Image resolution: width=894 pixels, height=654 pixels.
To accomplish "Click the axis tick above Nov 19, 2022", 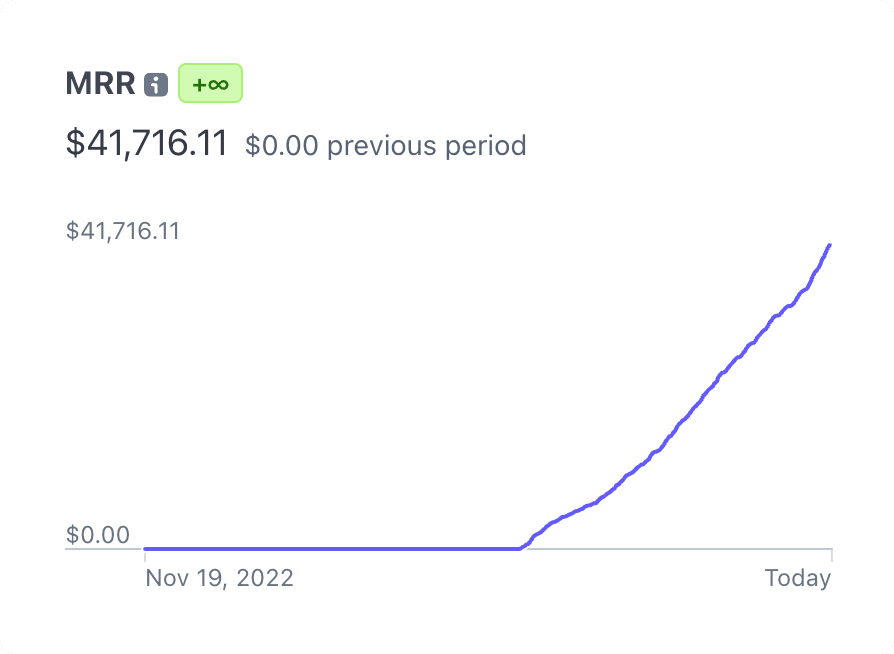I will click(x=145, y=556).
